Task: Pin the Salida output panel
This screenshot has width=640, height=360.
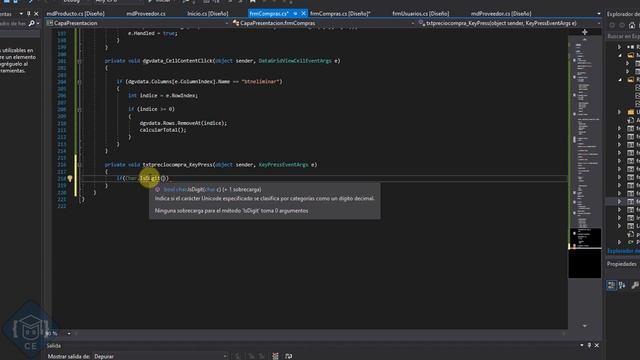Action: pyautogui.click(x=589, y=345)
